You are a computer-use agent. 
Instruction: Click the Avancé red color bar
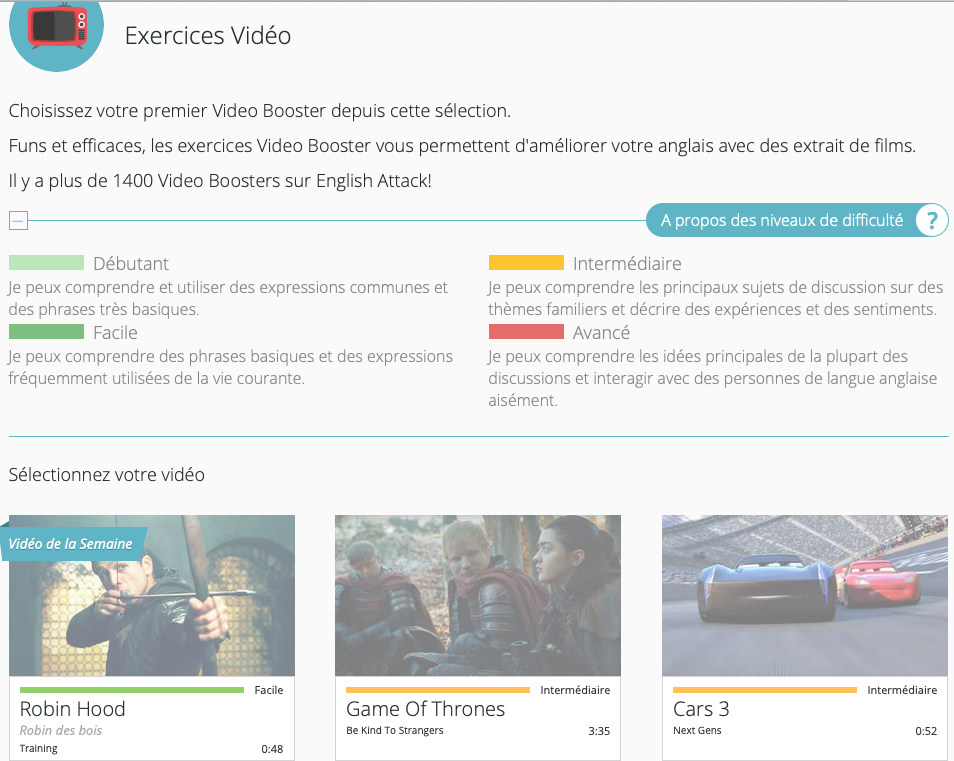526,332
